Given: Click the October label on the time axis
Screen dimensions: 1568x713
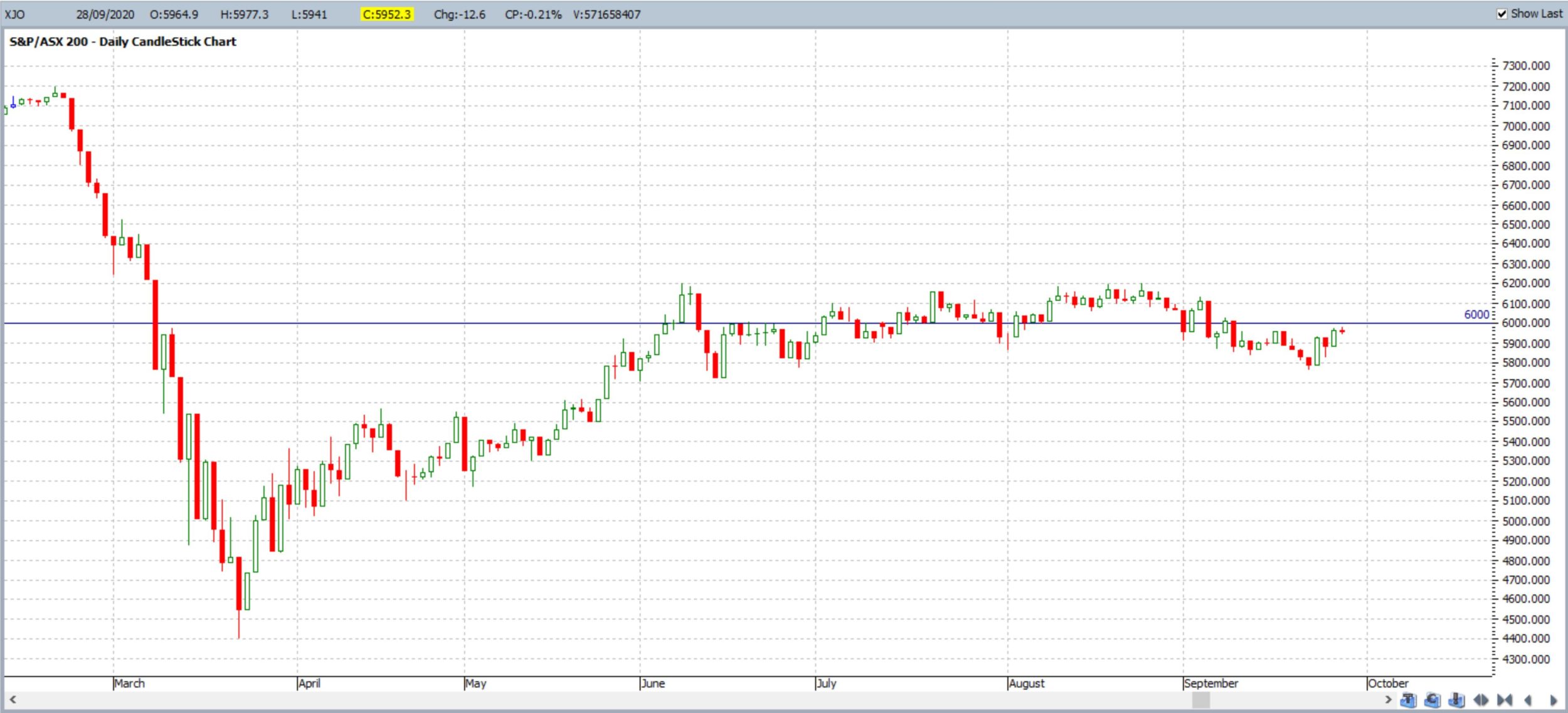Looking at the screenshot, I should 1388,683.
